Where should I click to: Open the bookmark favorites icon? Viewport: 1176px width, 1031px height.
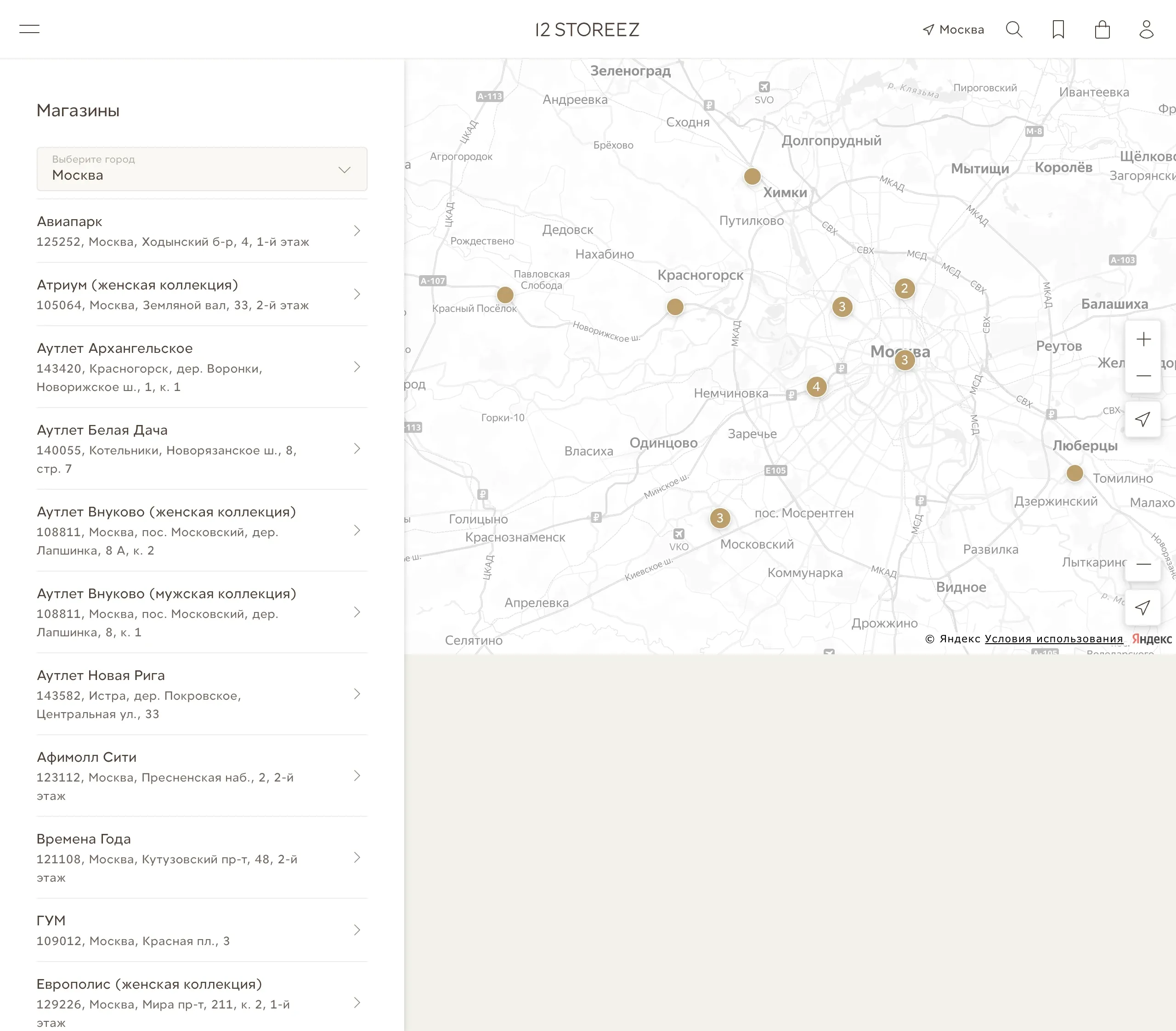(x=1058, y=29)
